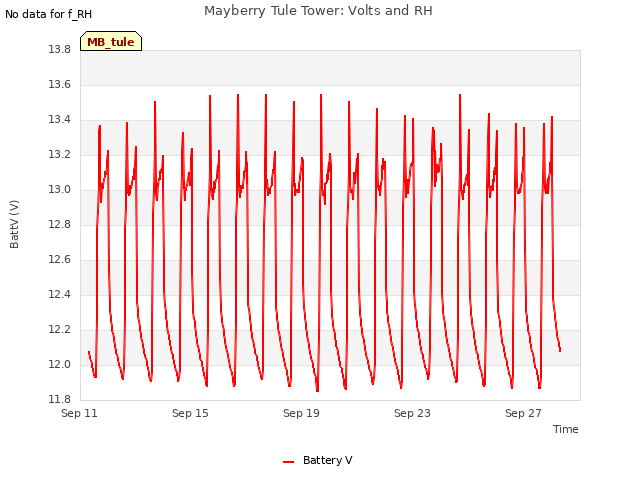Click the BattV (V) y-axis label
Screen dimensions: 640x480
click(x=14, y=224)
